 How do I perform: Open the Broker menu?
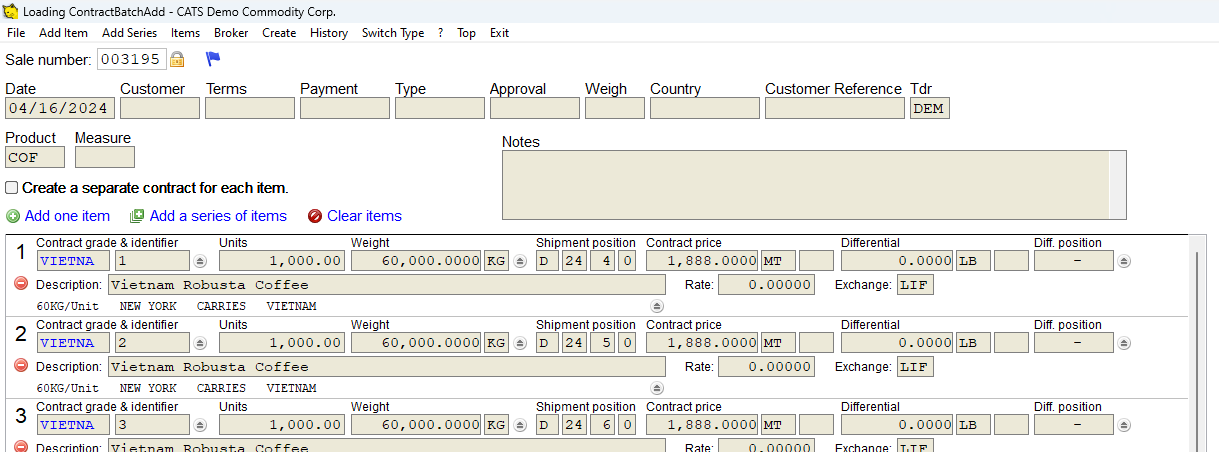pos(231,33)
